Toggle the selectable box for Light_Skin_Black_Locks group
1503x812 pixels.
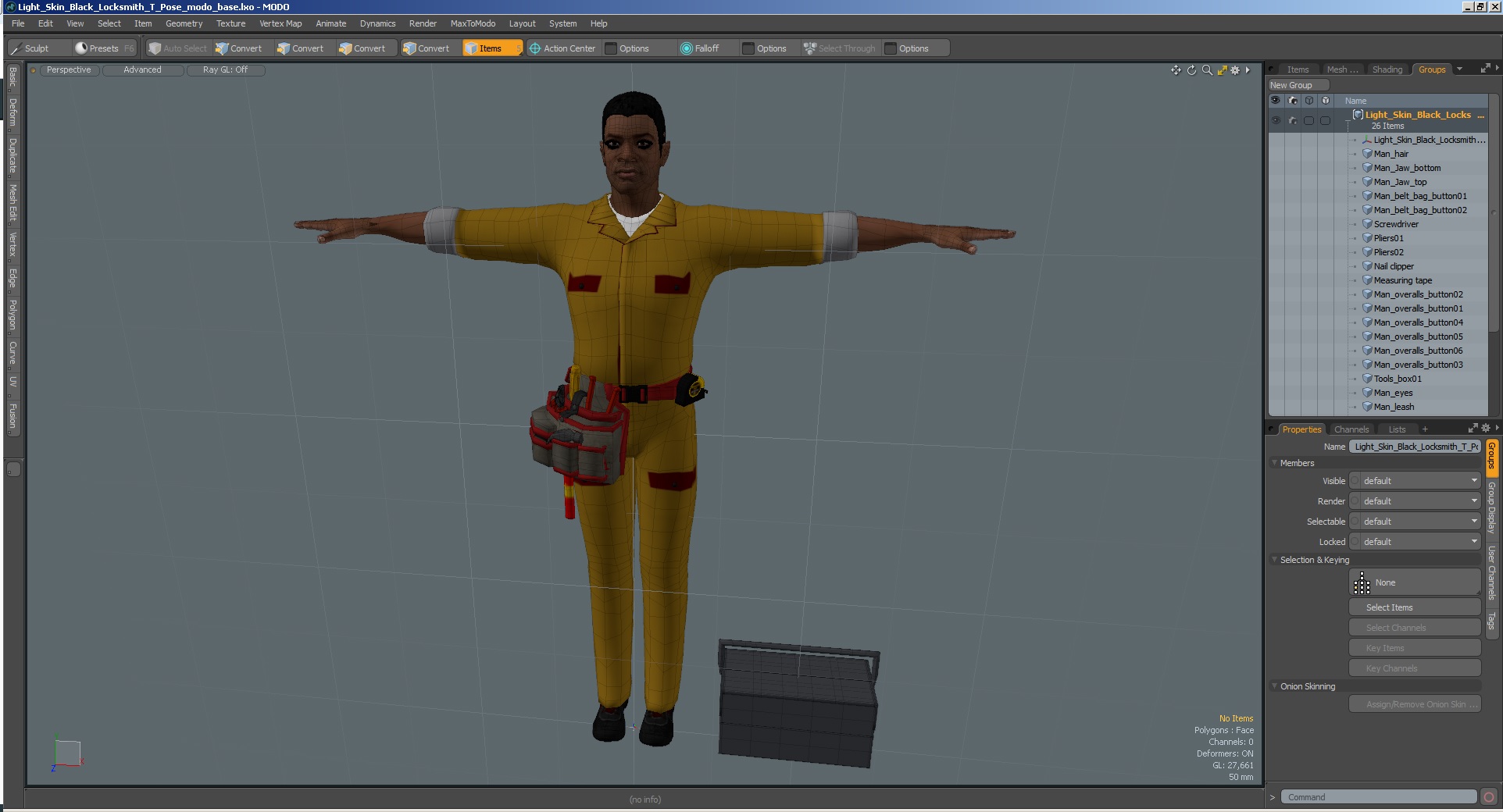[1308, 120]
